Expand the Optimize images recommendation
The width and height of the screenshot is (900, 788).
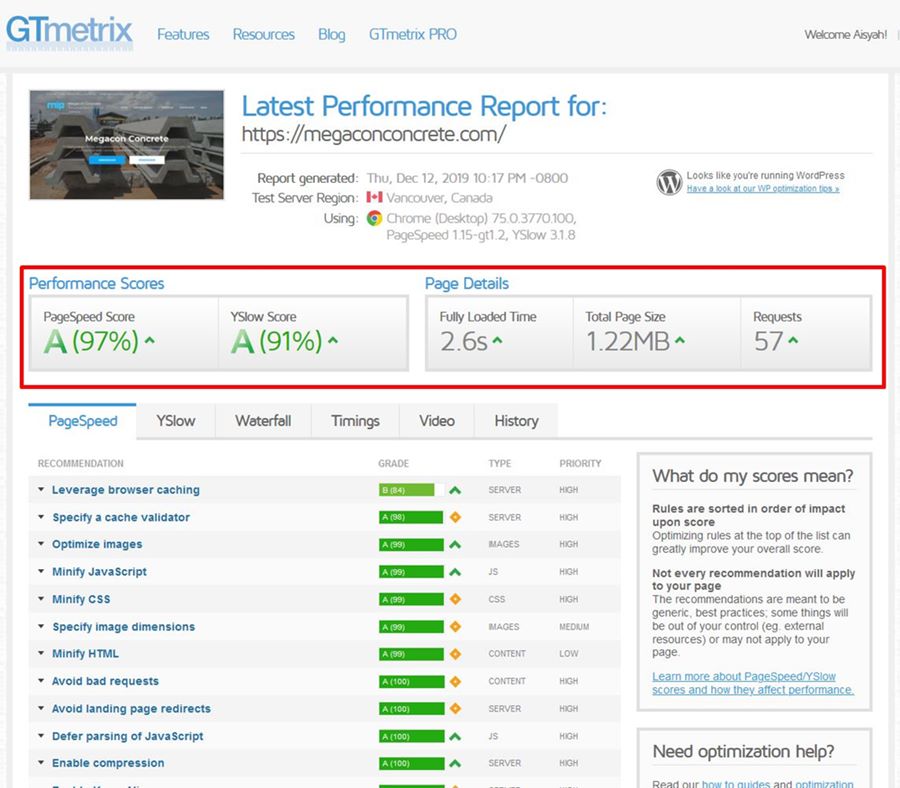pyautogui.click(x=96, y=544)
